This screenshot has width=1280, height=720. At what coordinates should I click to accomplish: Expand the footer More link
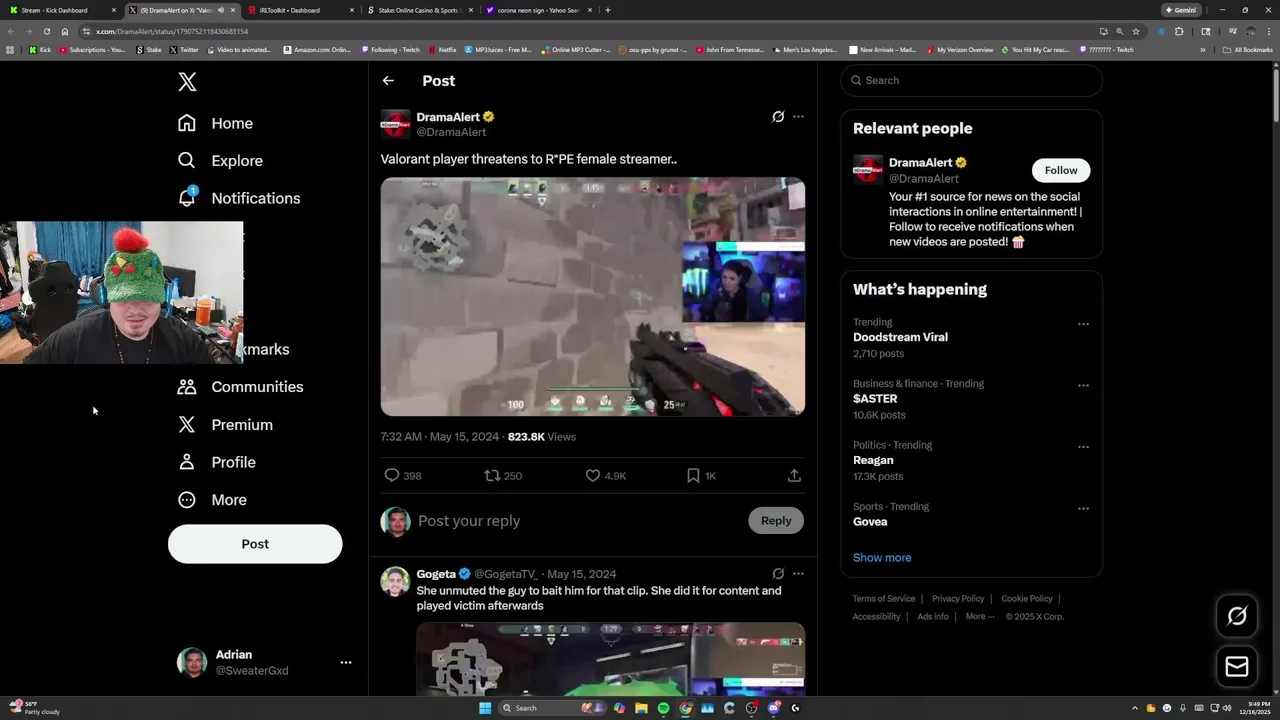[979, 617]
